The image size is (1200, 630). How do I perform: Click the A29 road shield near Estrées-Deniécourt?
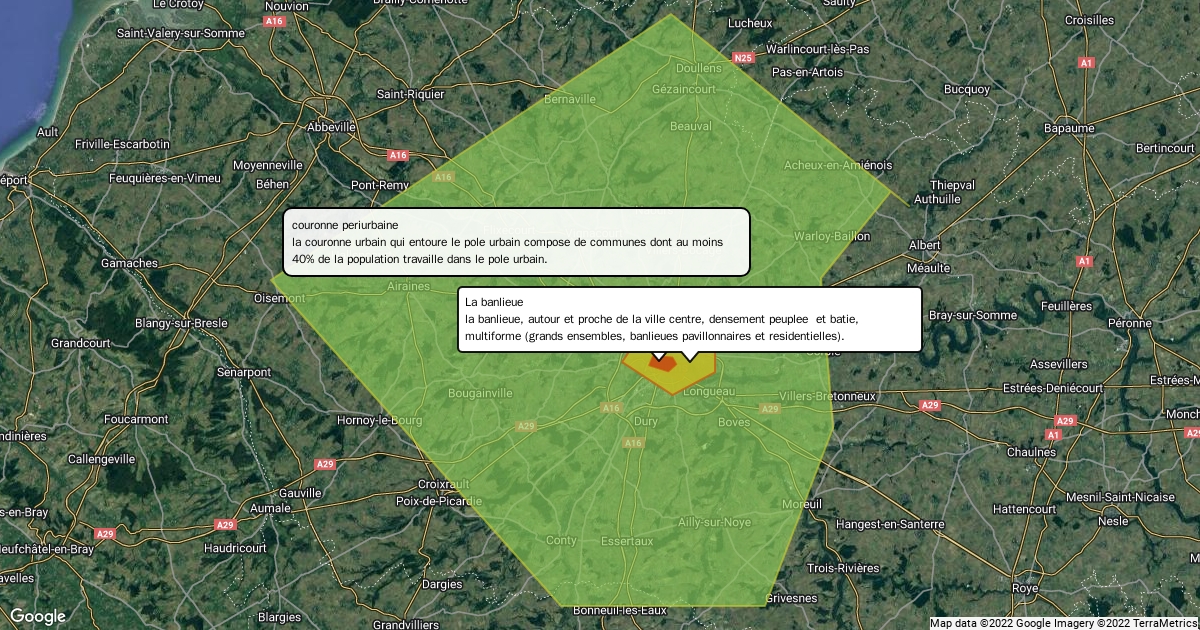(x=930, y=405)
